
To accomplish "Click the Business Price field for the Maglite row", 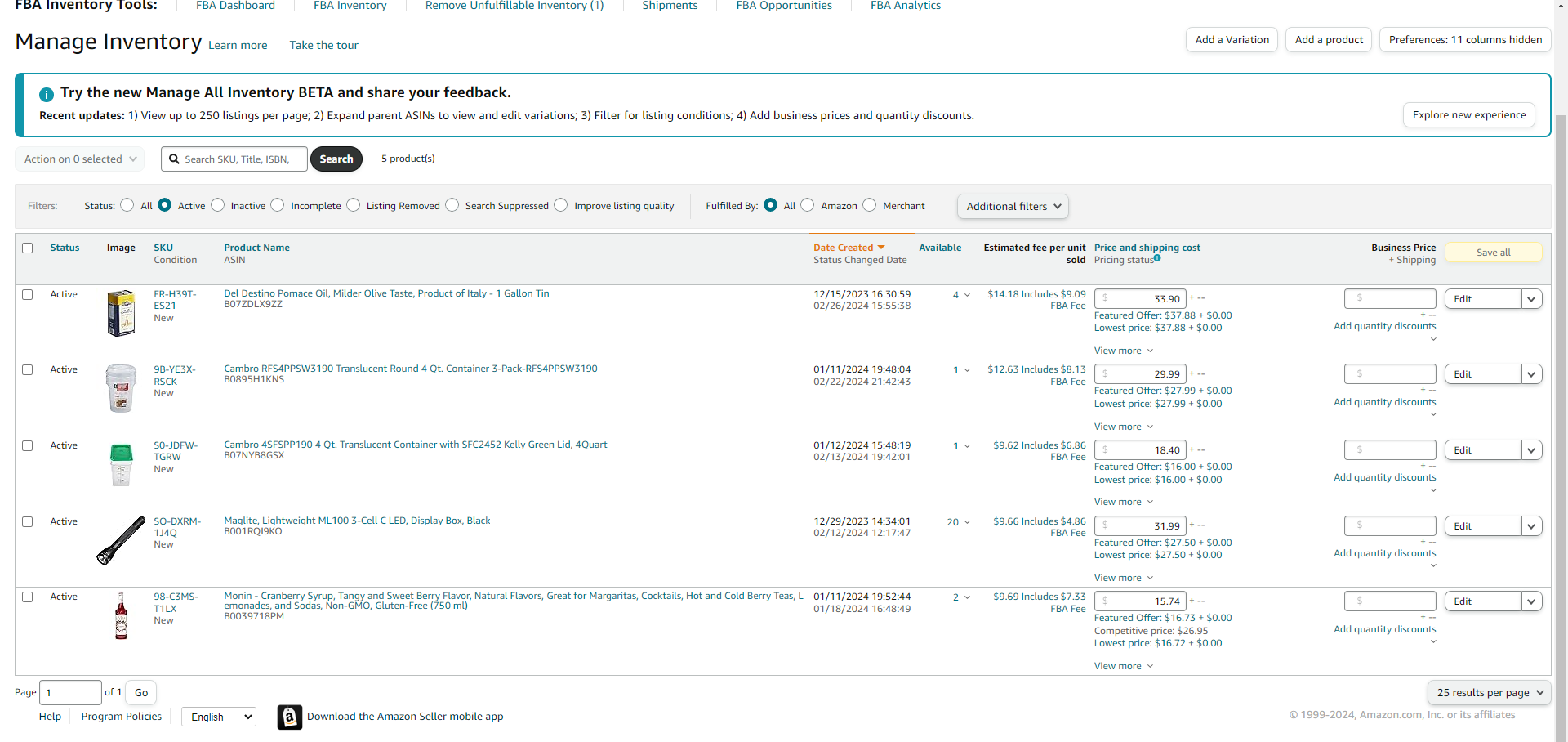I will pyautogui.click(x=1390, y=526).
